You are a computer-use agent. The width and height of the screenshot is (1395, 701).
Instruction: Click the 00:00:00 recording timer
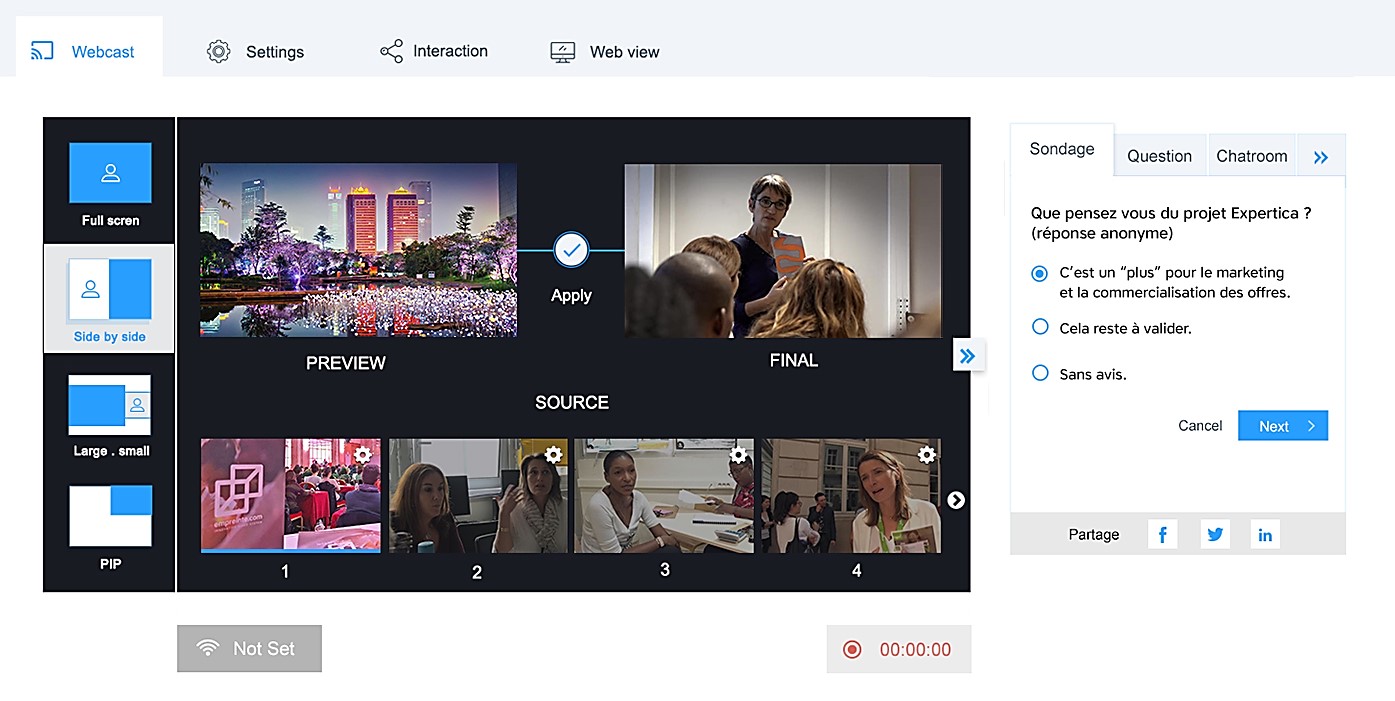pyautogui.click(x=915, y=650)
